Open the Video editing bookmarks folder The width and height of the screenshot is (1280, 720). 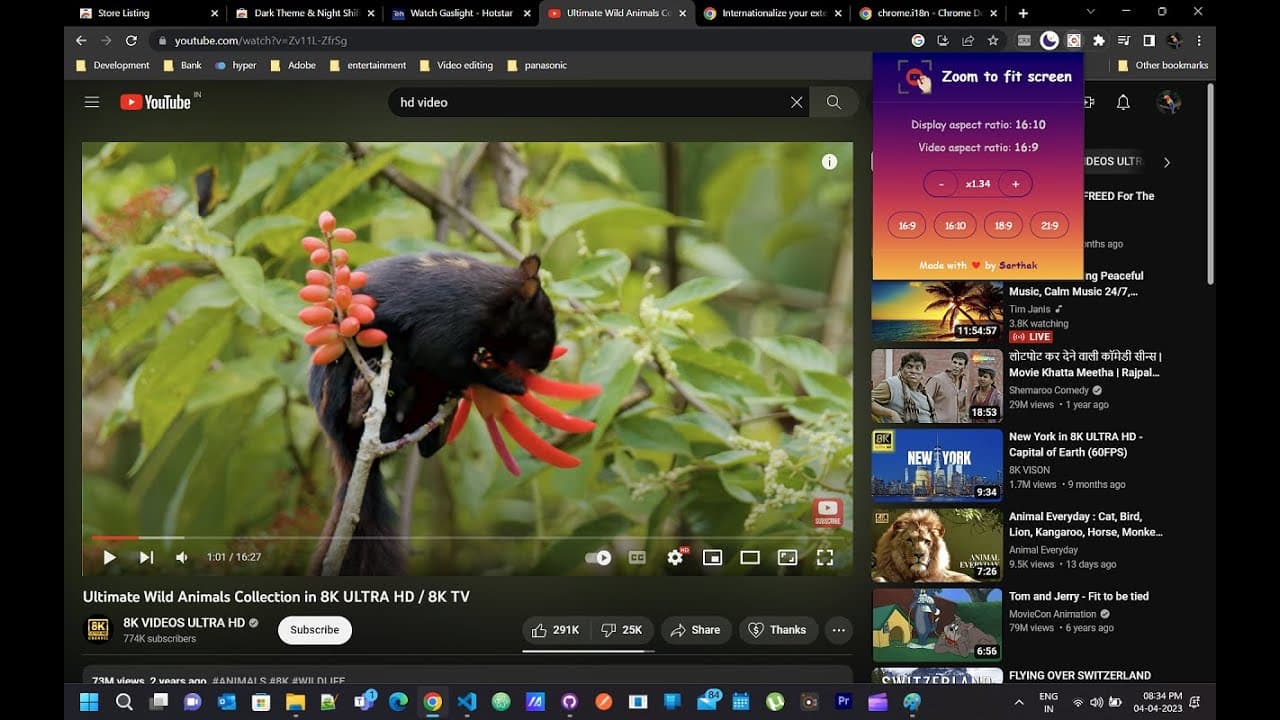click(x=456, y=65)
